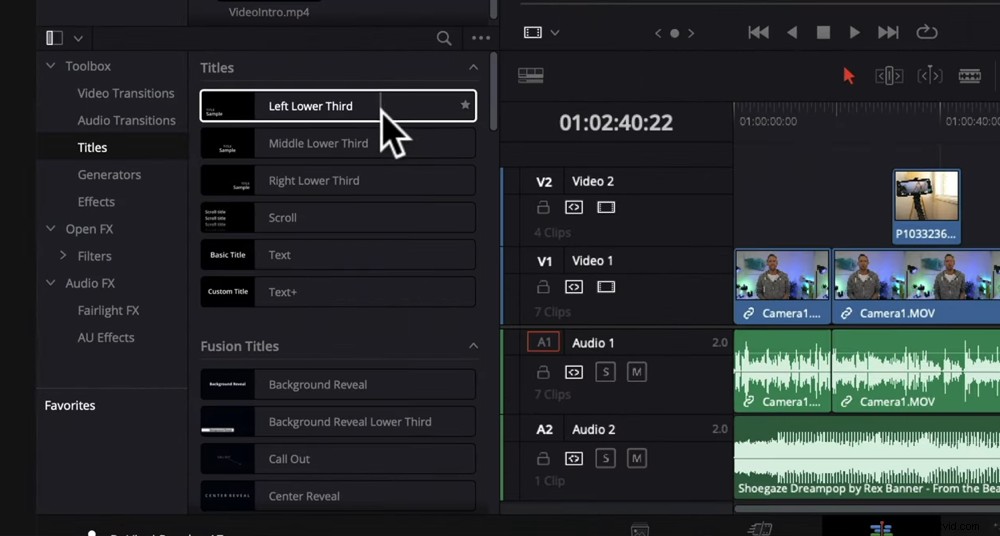Select the Middle Lower Third title

(338, 143)
